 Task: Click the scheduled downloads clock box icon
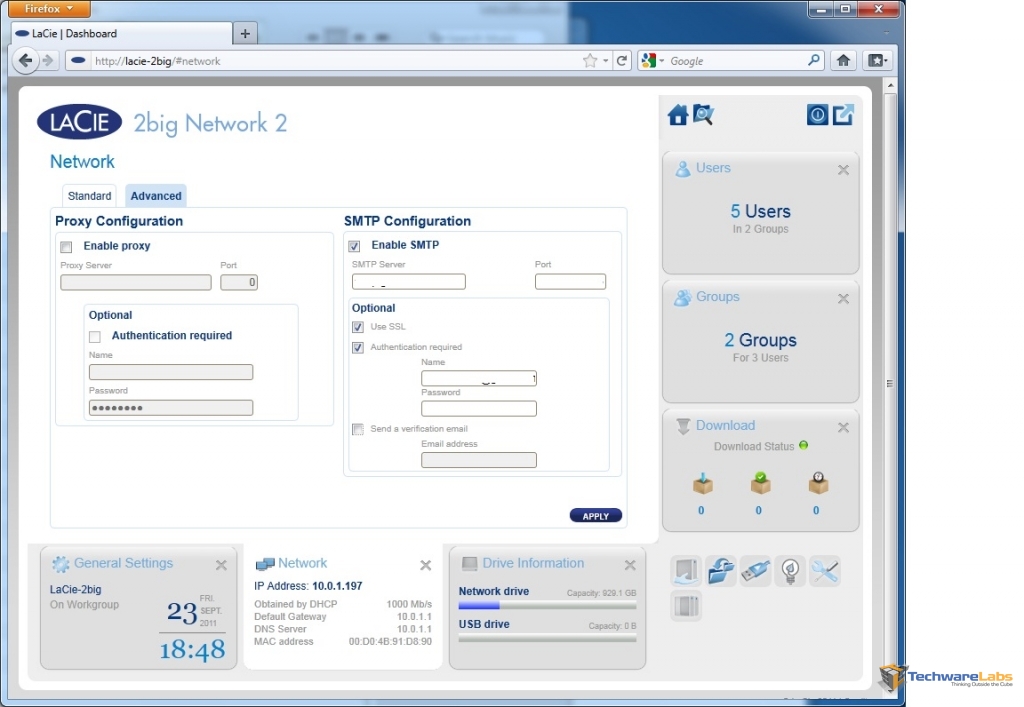click(x=818, y=484)
